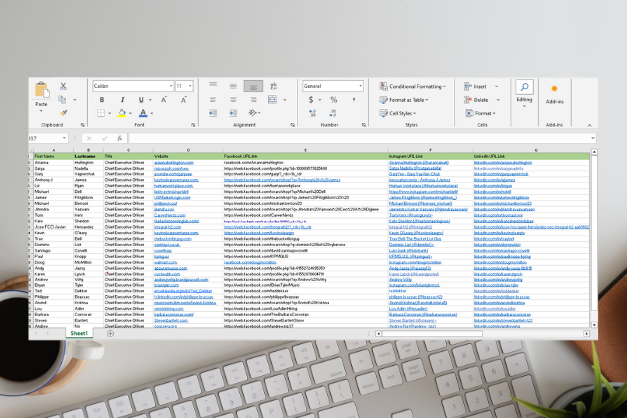Expand the Paste options arrow

42,111
